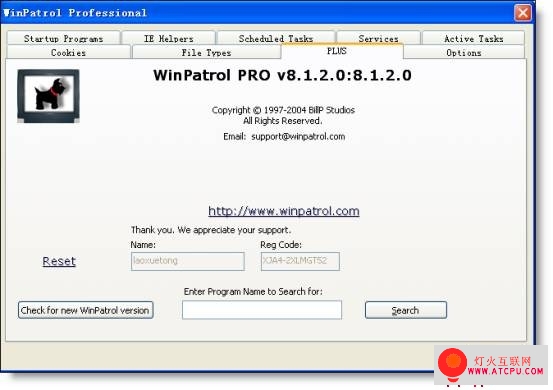Open the Cookies tab
The width and height of the screenshot is (553, 390).
[x=68, y=52]
